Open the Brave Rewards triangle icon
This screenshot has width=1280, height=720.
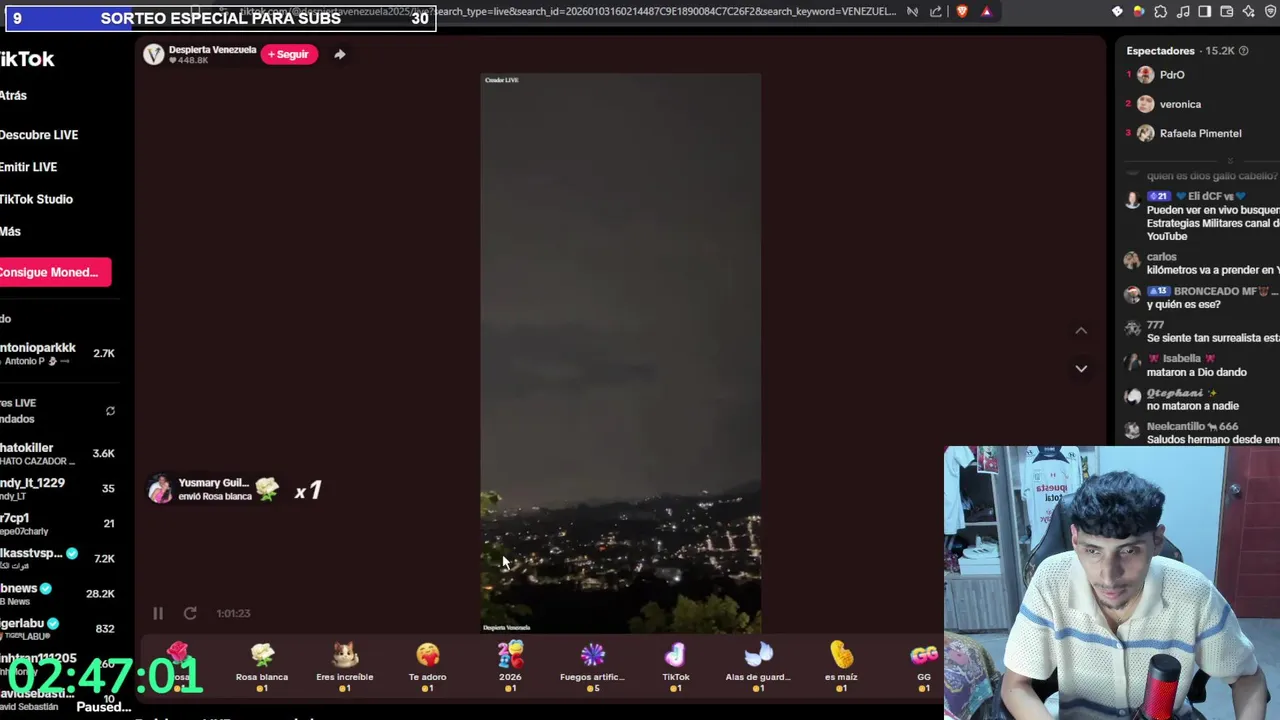pyautogui.click(x=986, y=11)
